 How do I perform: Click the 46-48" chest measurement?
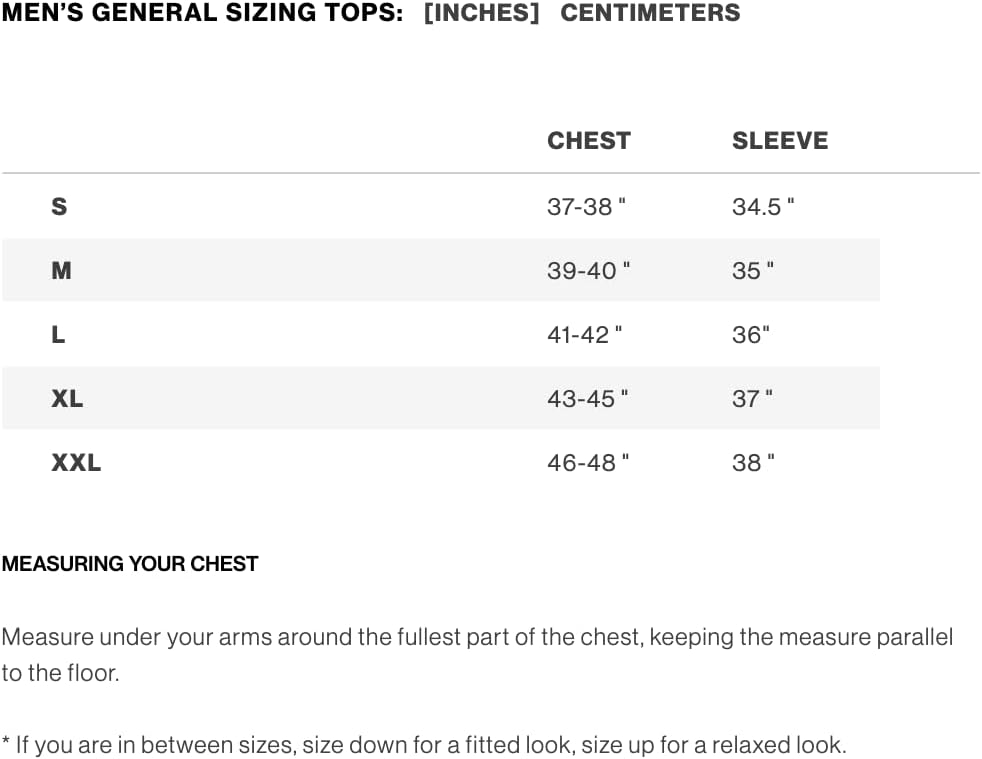pos(587,462)
